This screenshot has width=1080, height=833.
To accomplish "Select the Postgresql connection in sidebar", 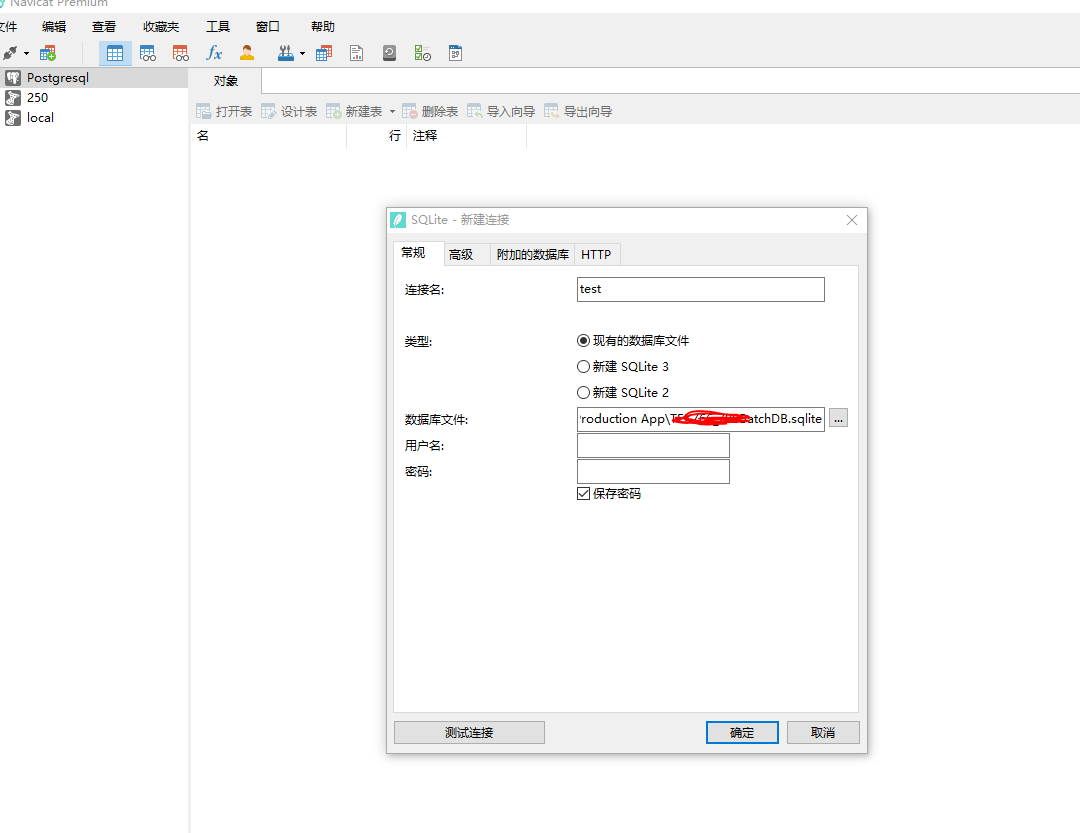I will coord(94,78).
